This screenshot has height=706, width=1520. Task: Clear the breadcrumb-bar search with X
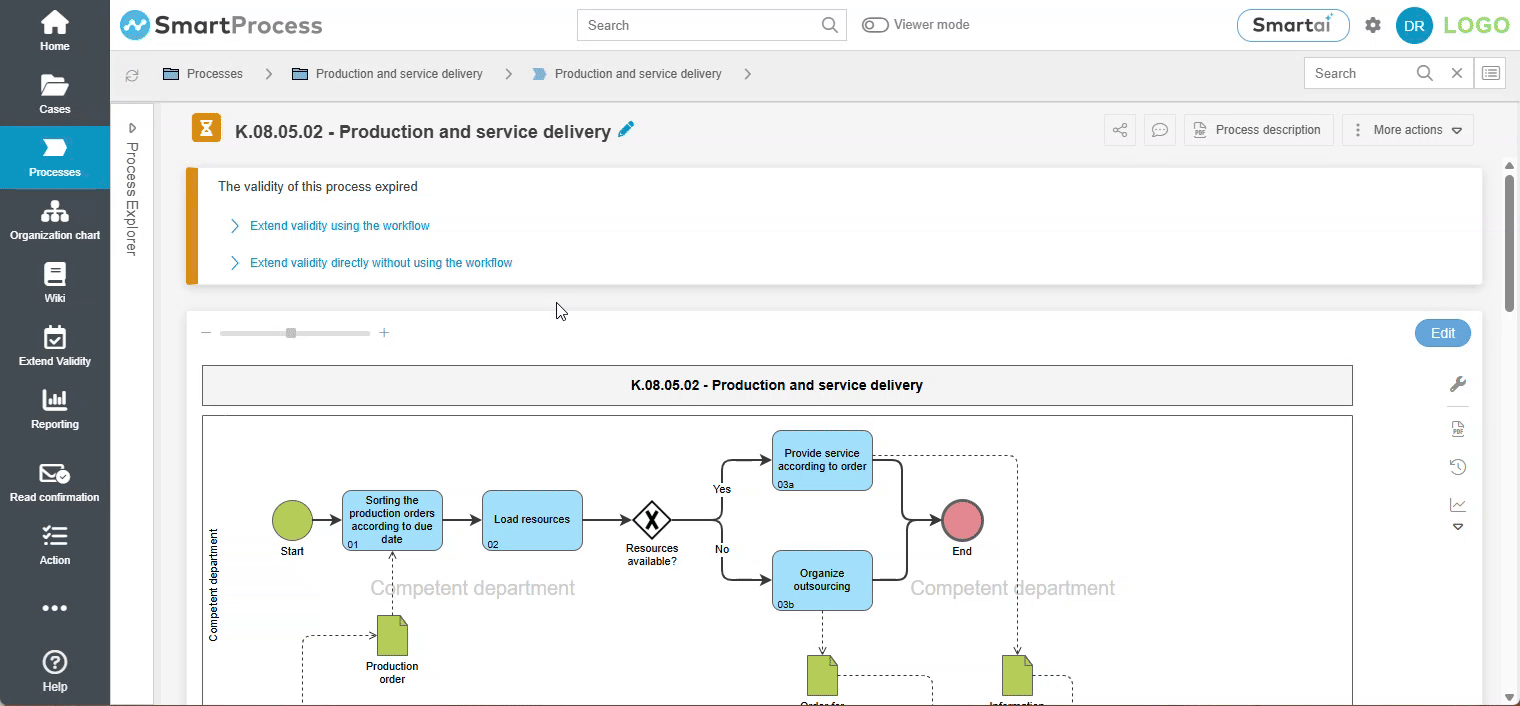(x=1457, y=73)
